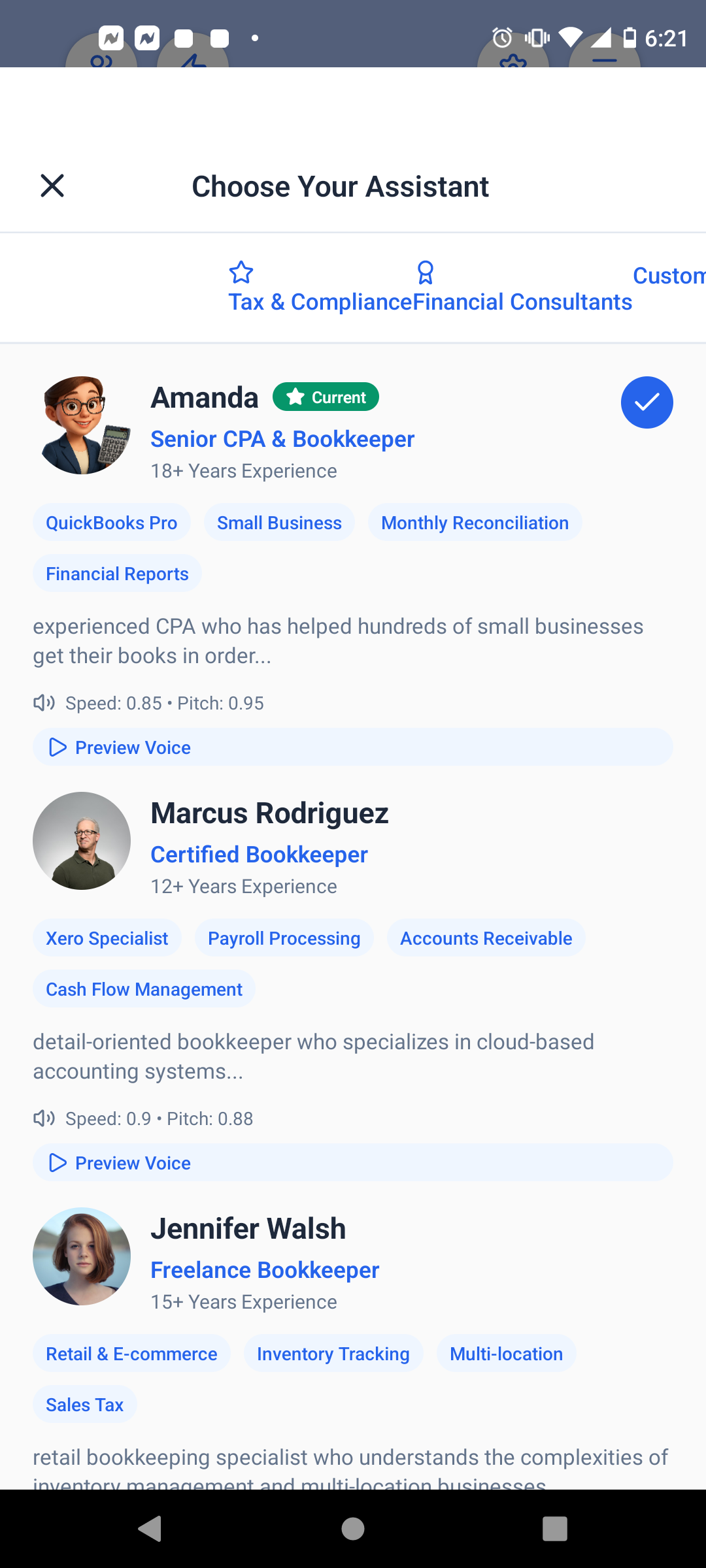The height and width of the screenshot is (1568, 706).
Task: Tap the Inventory Tracking chip
Action: [x=333, y=1354]
